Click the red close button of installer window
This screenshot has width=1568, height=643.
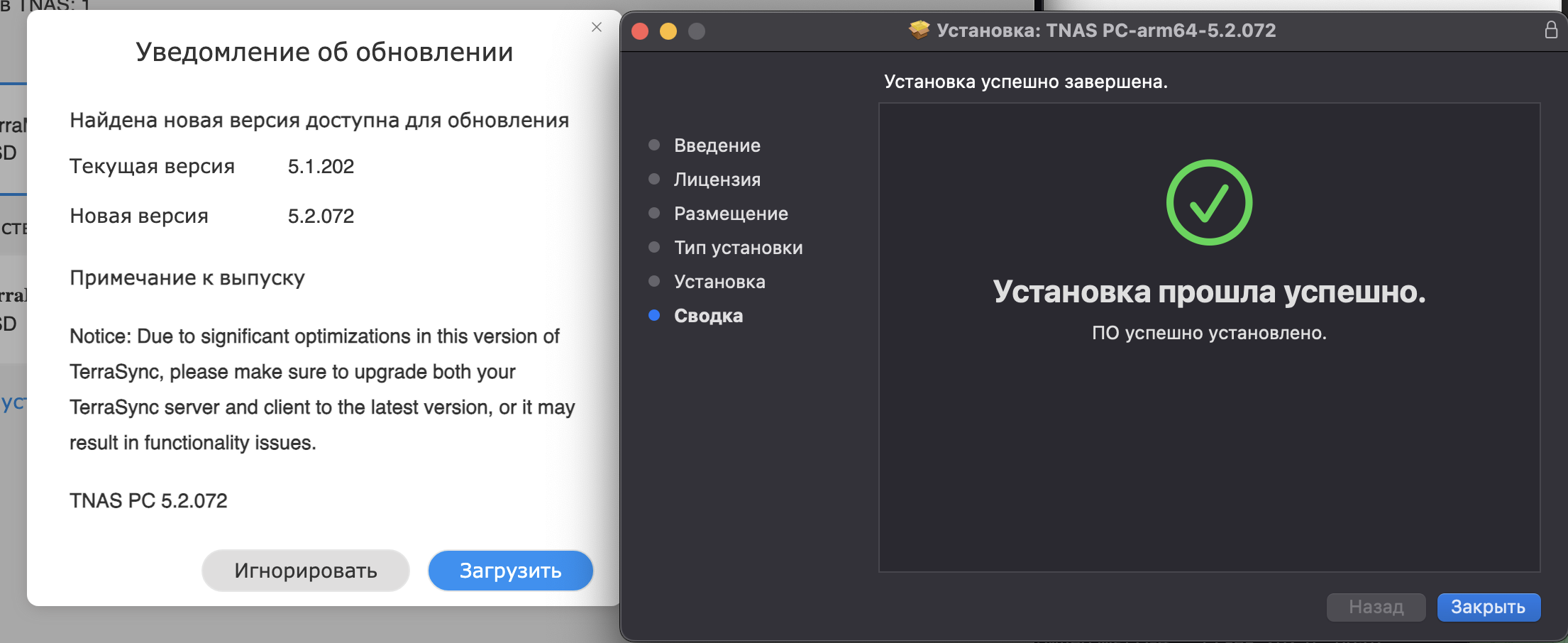640,31
